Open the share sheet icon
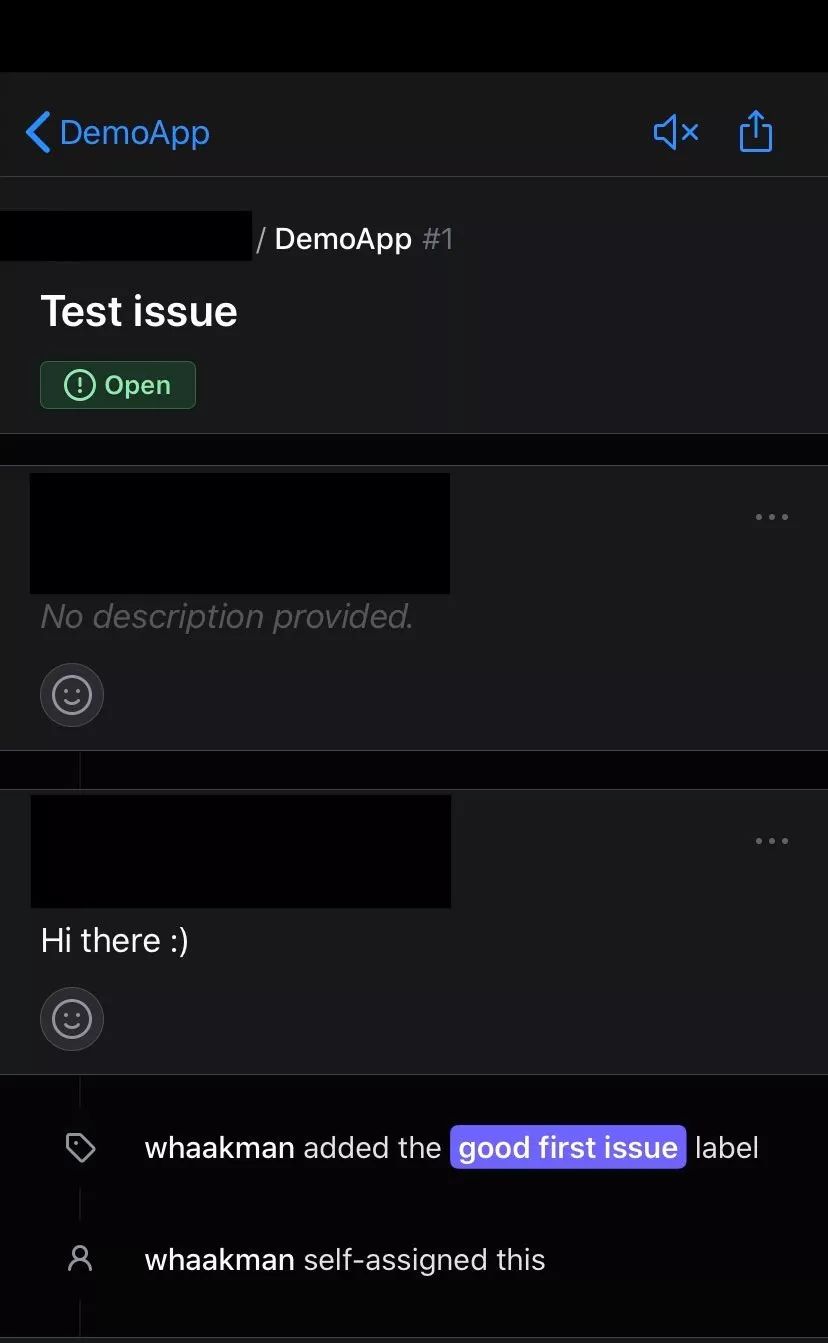 [756, 131]
